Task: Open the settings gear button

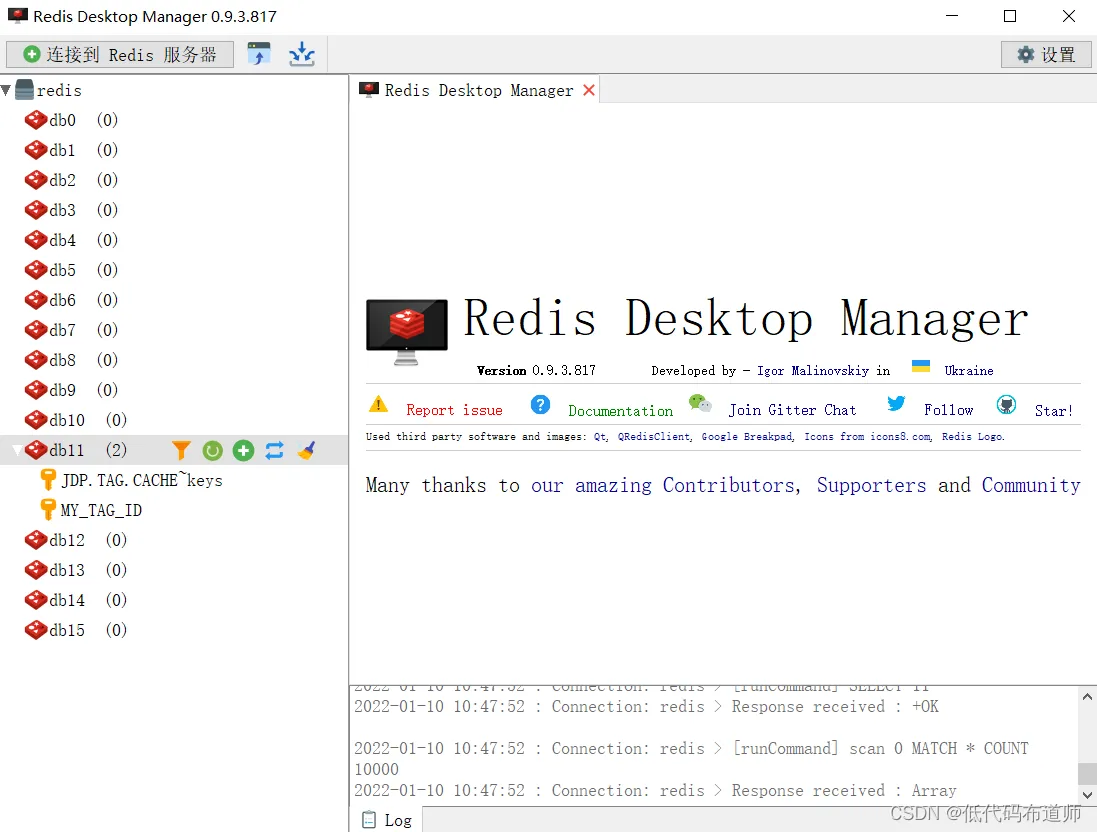Action: pos(1046,55)
